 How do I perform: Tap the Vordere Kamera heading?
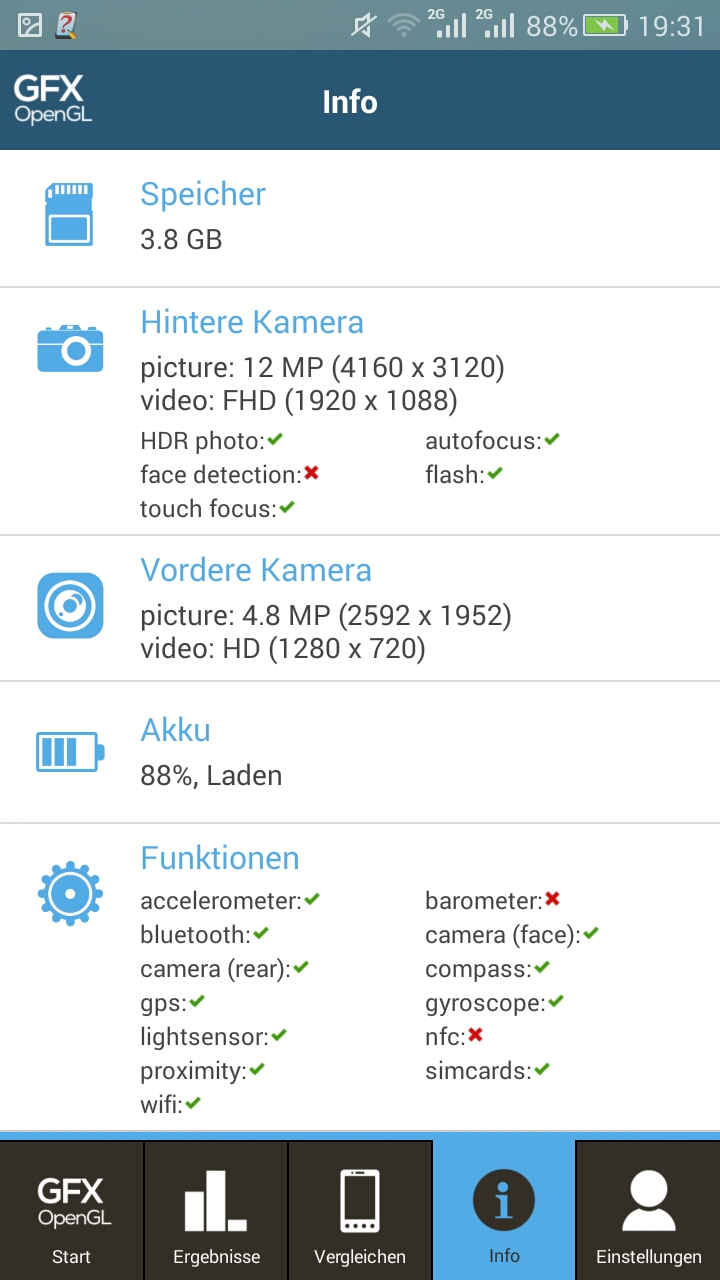click(256, 570)
